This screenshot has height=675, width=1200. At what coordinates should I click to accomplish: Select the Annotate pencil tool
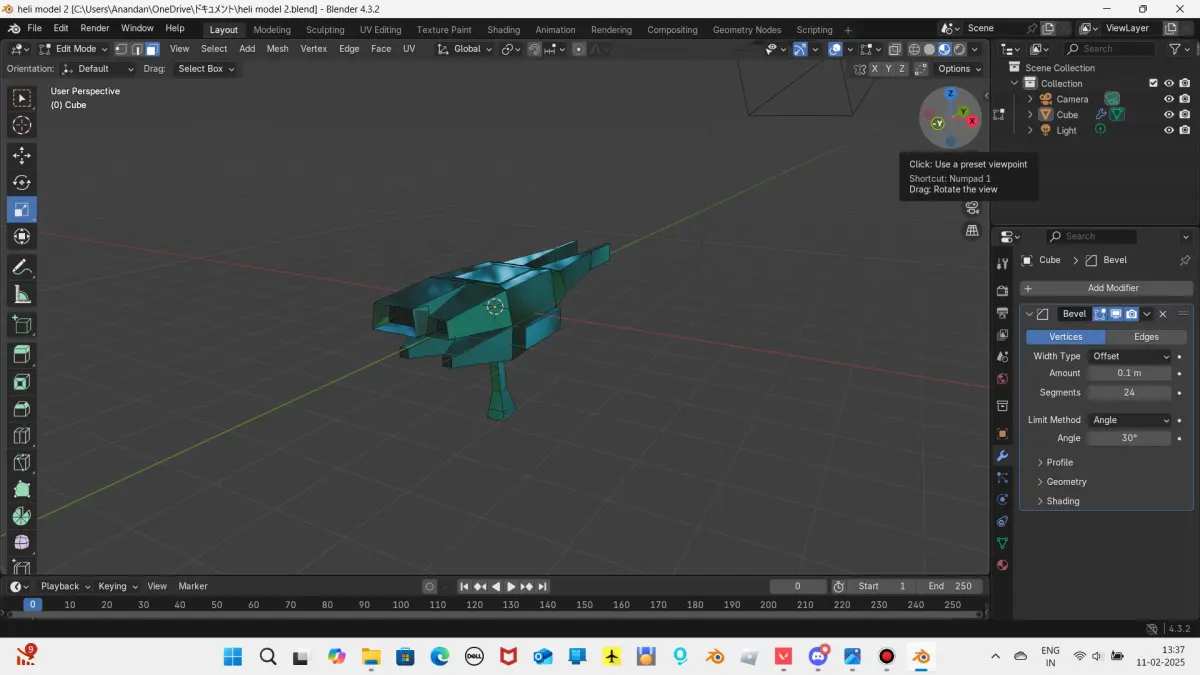pyautogui.click(x=21, y=267)
